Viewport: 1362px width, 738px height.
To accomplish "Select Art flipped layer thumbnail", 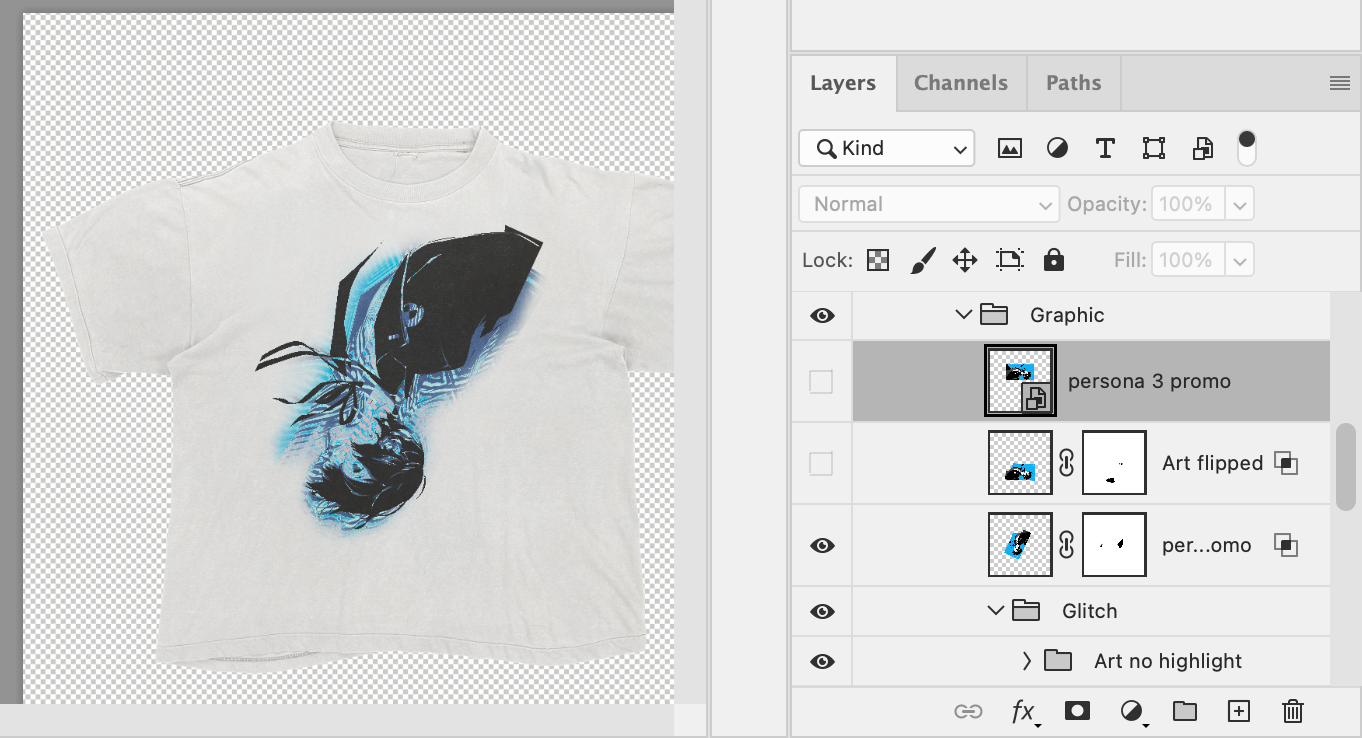I will [1020, 463].
